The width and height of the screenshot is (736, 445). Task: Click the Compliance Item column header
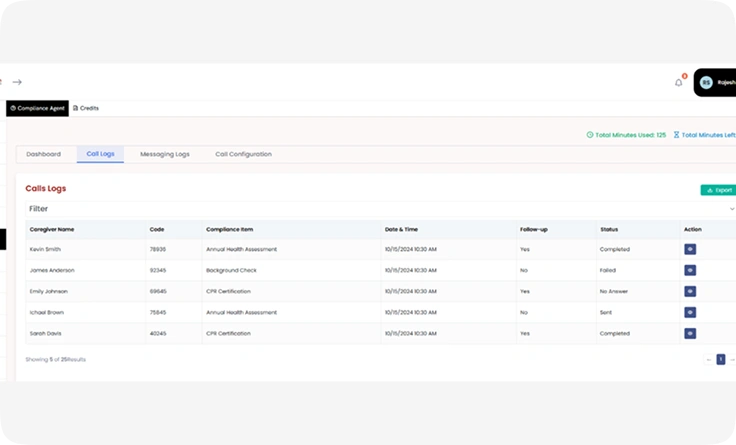230,230
